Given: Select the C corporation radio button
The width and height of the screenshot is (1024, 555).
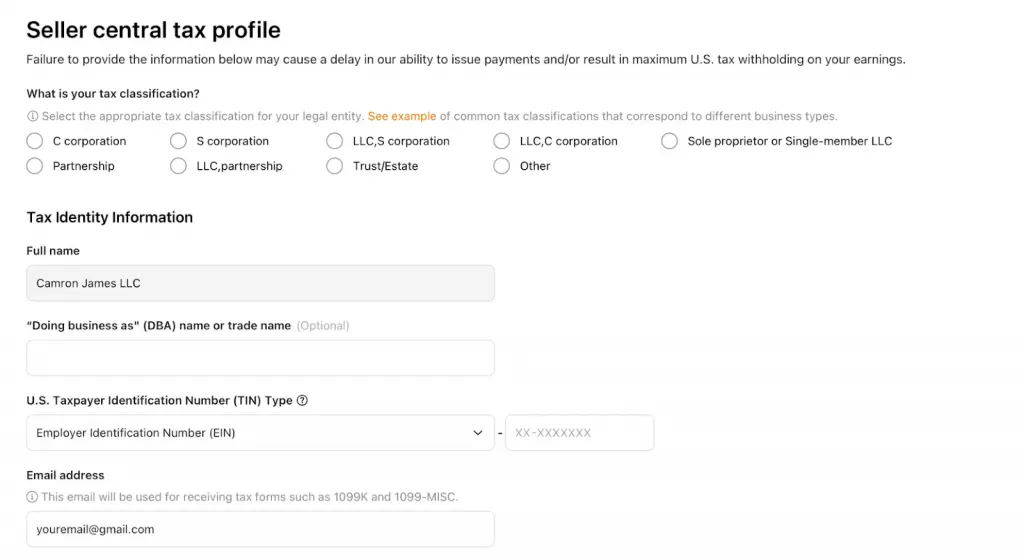Looking at the screenshot, I should [x=35, y=141].
